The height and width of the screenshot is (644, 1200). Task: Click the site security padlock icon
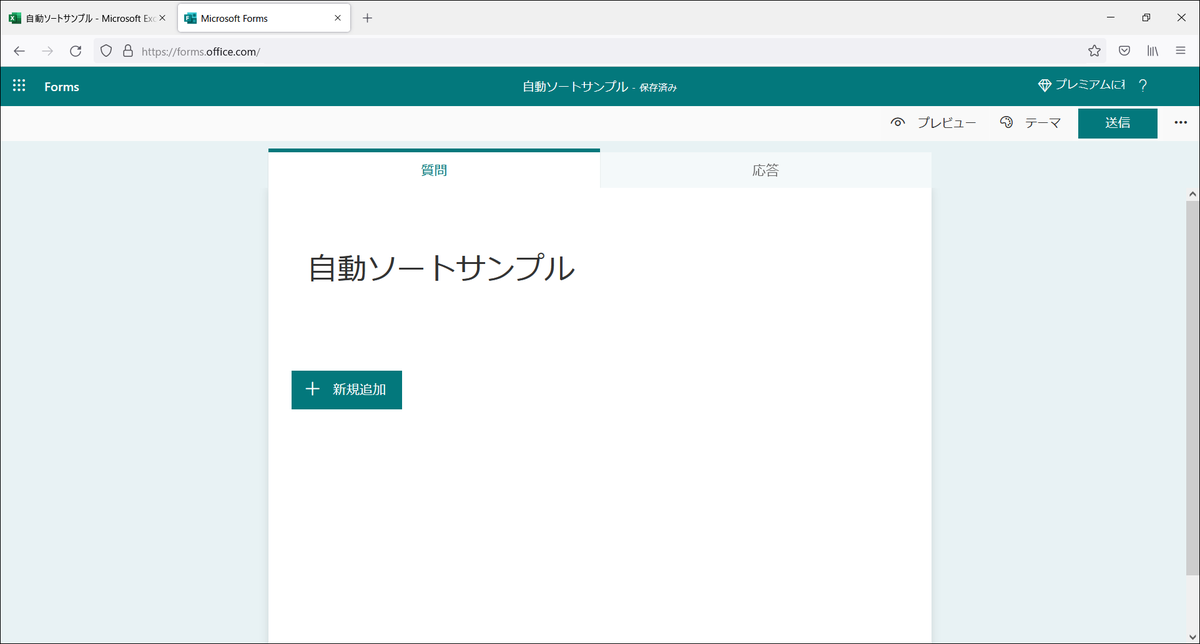(x=126, y=50)
